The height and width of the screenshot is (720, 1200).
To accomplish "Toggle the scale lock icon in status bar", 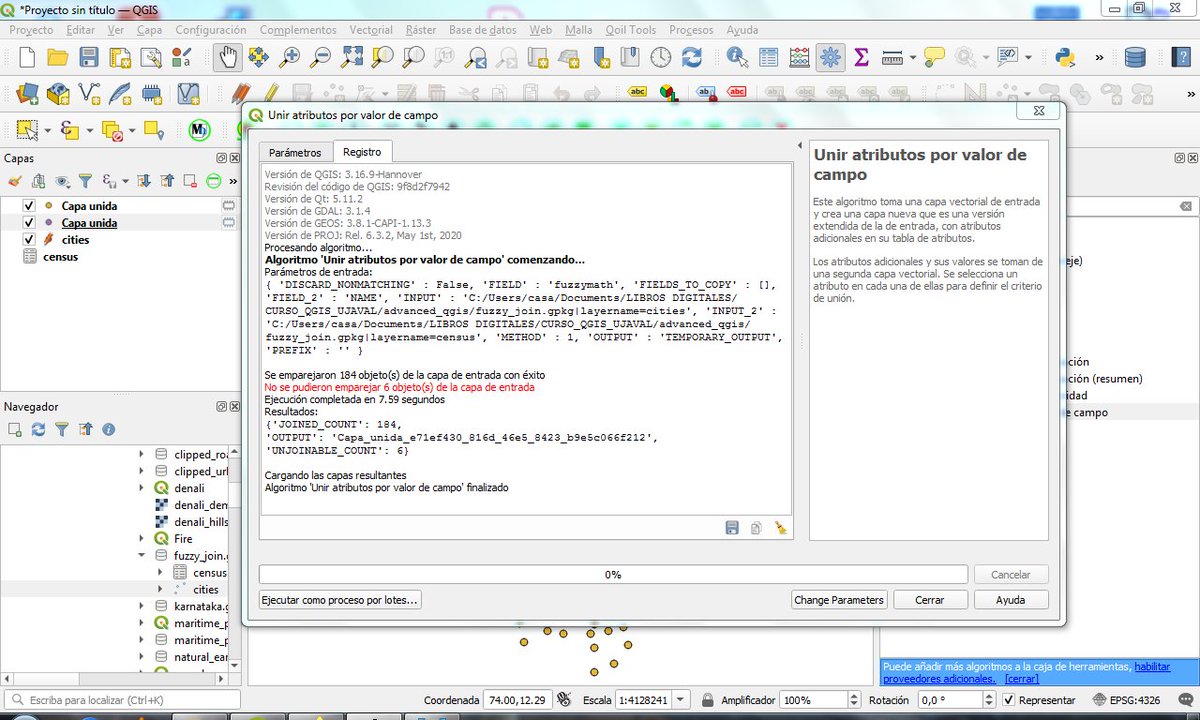I will [708, 700].
